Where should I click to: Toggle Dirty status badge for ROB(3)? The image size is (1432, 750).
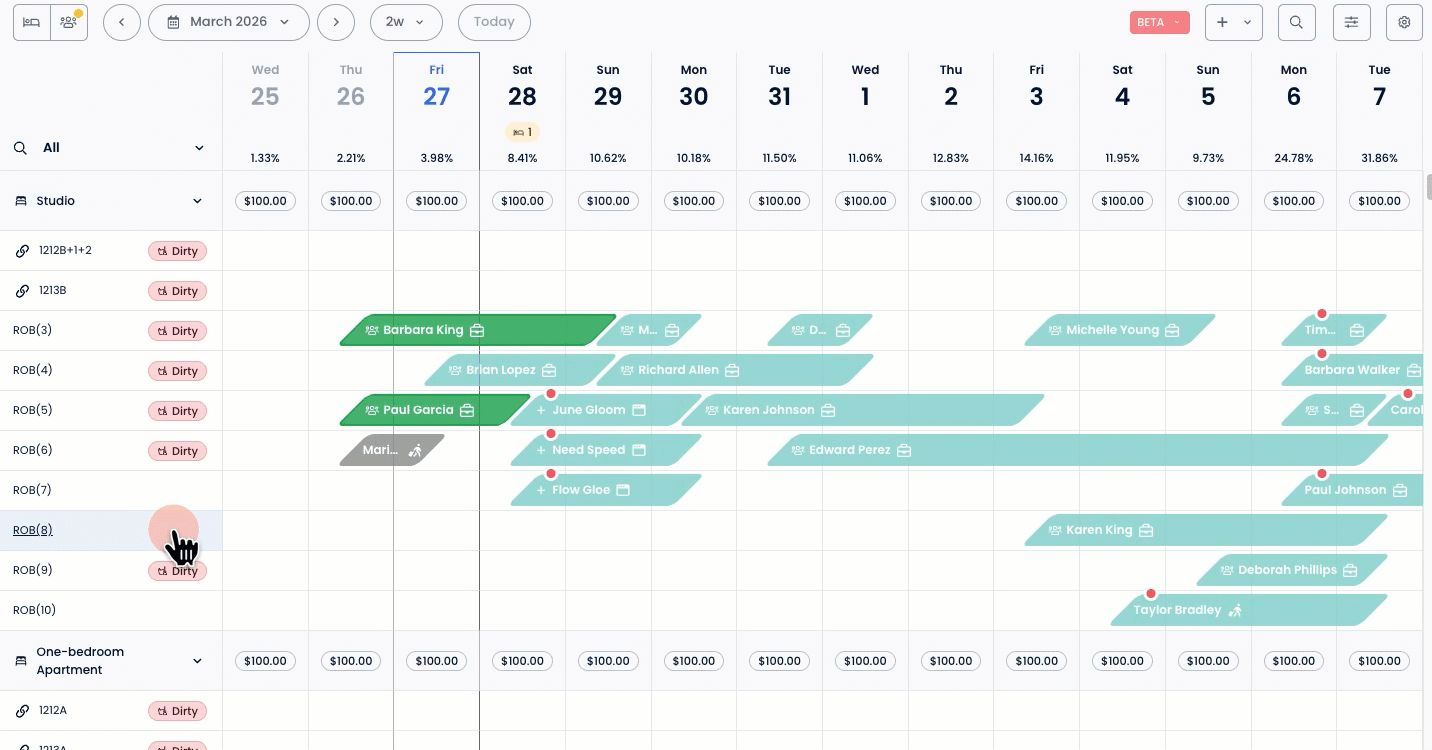coord(177,331)
